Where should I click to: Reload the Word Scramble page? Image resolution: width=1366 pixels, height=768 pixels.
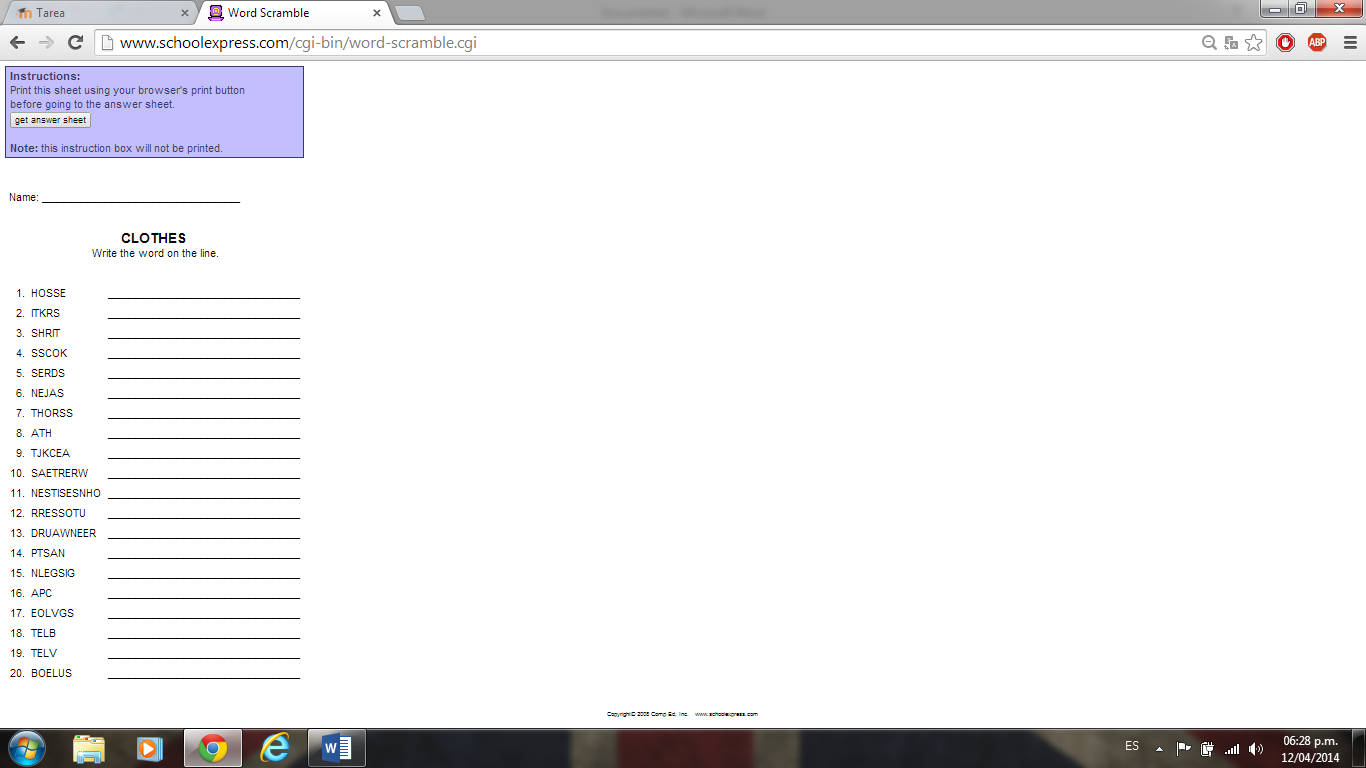click(75, 43)
